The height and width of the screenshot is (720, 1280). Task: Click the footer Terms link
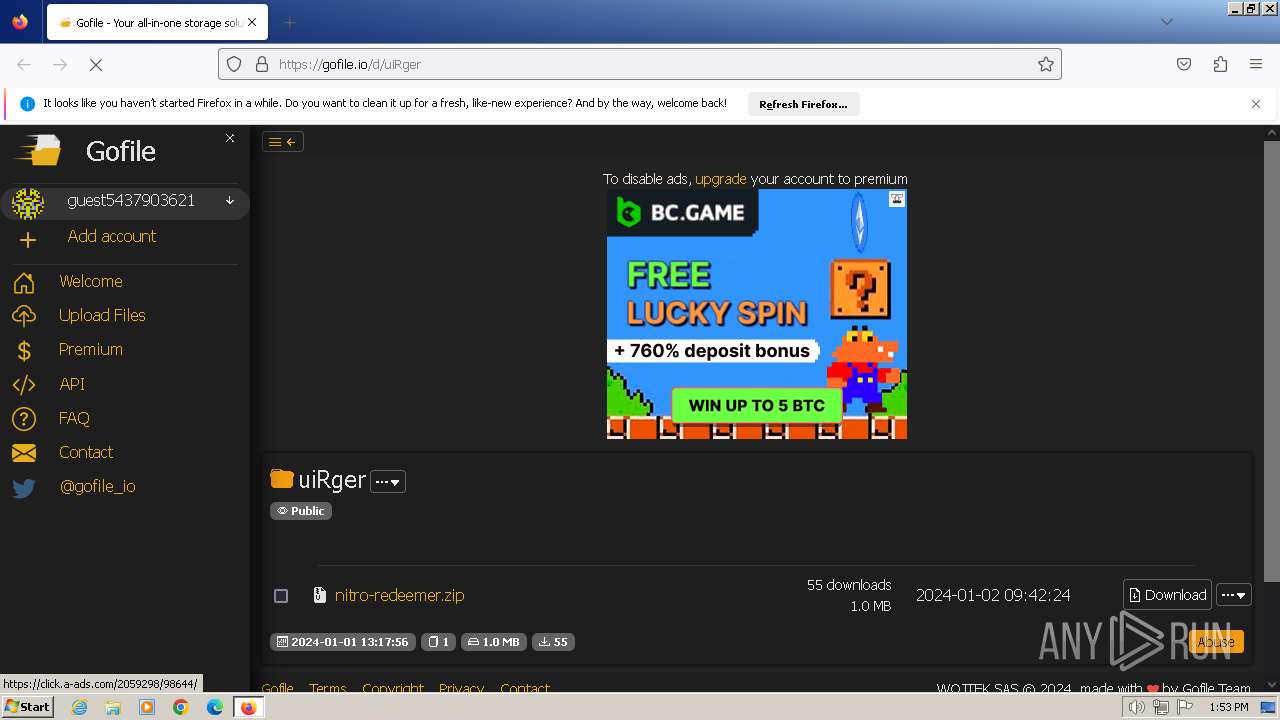(328, 688)
